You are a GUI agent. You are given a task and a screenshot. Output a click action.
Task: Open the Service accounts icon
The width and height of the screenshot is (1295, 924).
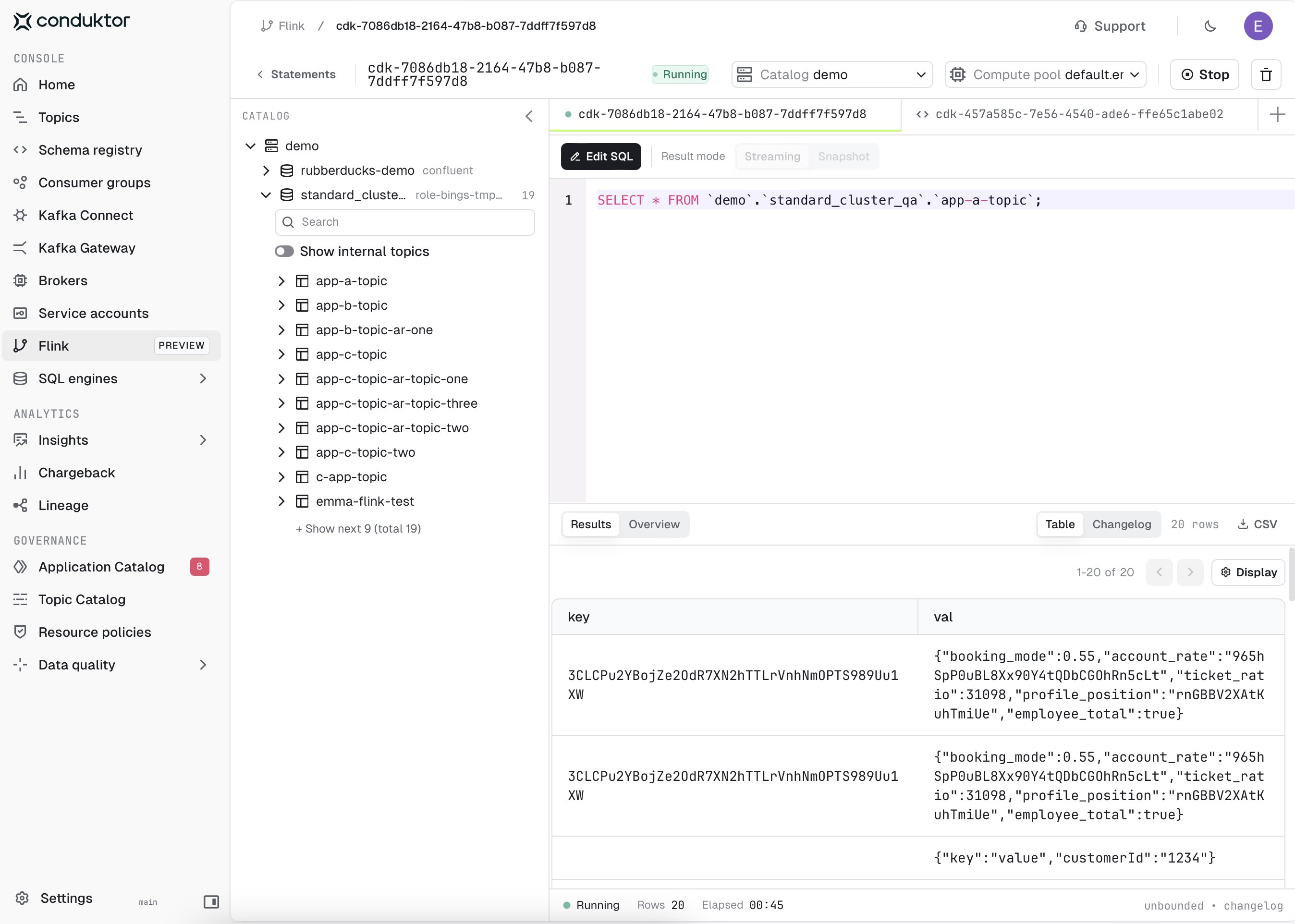pos(21,314)
